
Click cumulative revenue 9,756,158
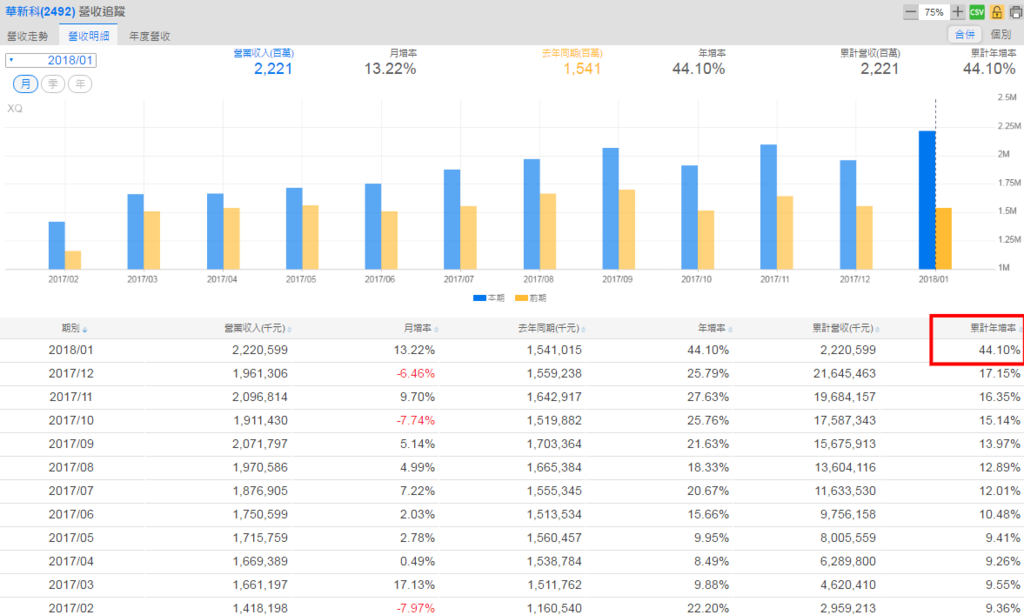coord(848,514)
